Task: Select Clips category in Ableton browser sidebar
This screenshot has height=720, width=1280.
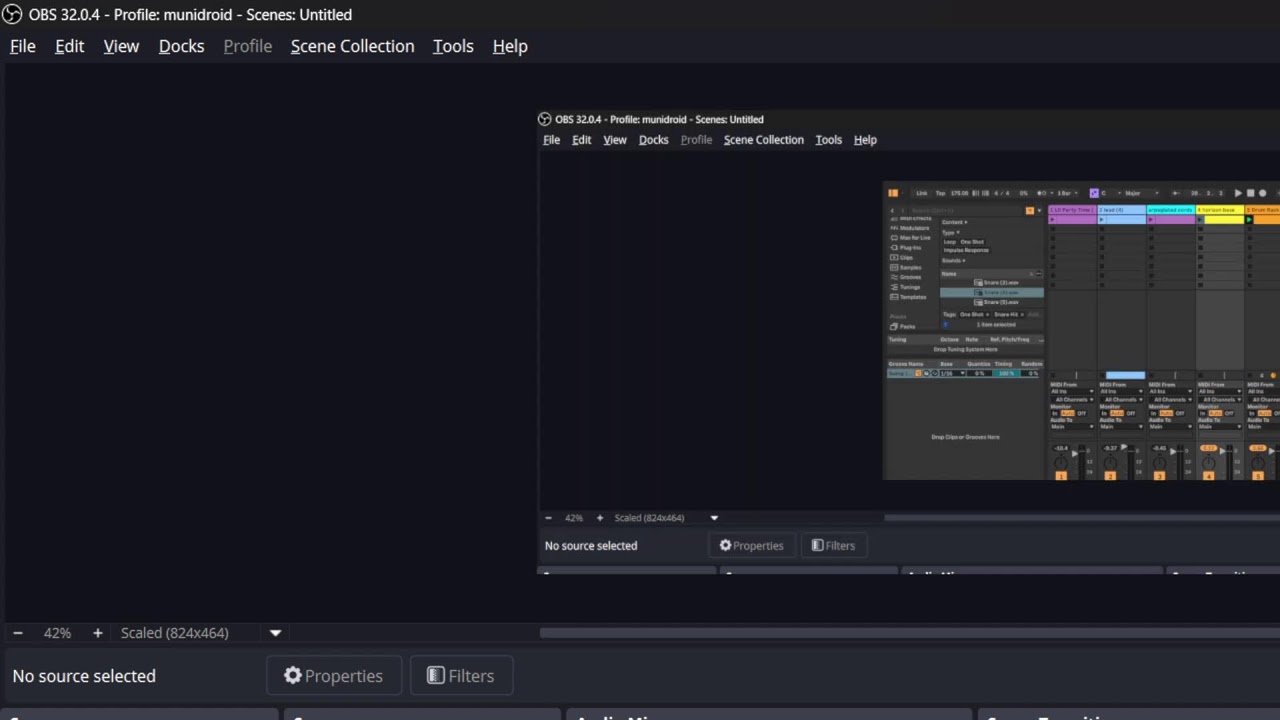Action: tap(902, 258)
